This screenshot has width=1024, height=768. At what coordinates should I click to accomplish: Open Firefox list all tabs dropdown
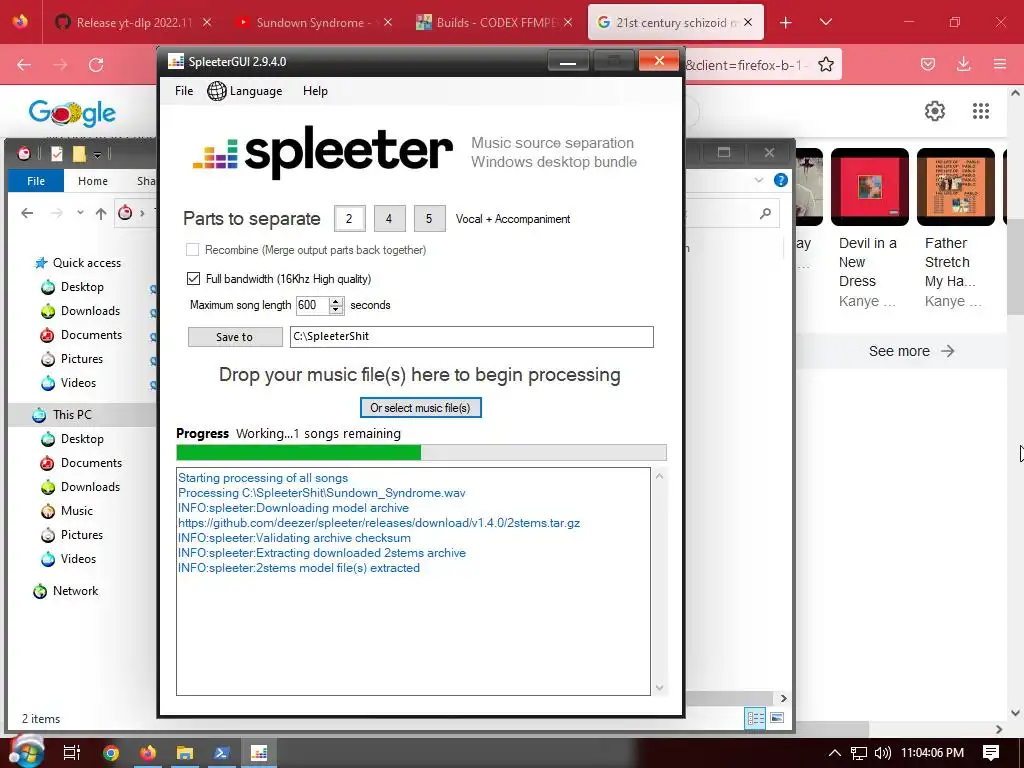point(825,22)
